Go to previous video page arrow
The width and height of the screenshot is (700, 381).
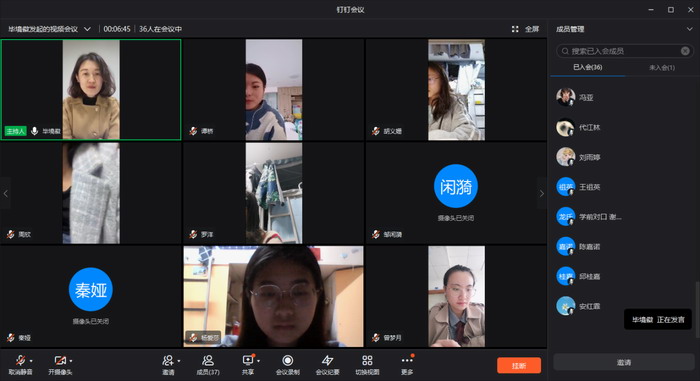[x=5, y=193]
